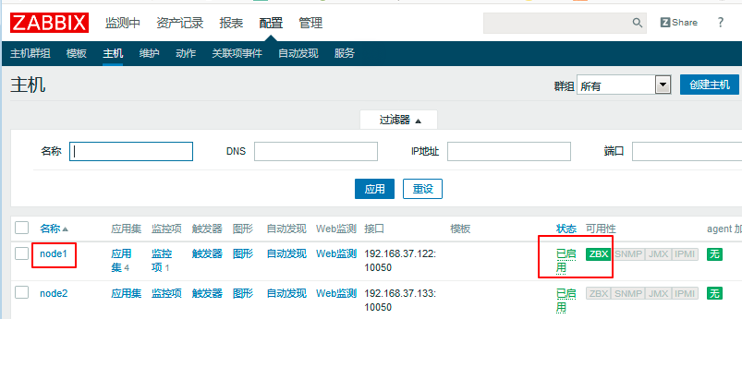751x375 pixels.
Task: Open node2 监控项 link
Action: (x=167, y=293)
